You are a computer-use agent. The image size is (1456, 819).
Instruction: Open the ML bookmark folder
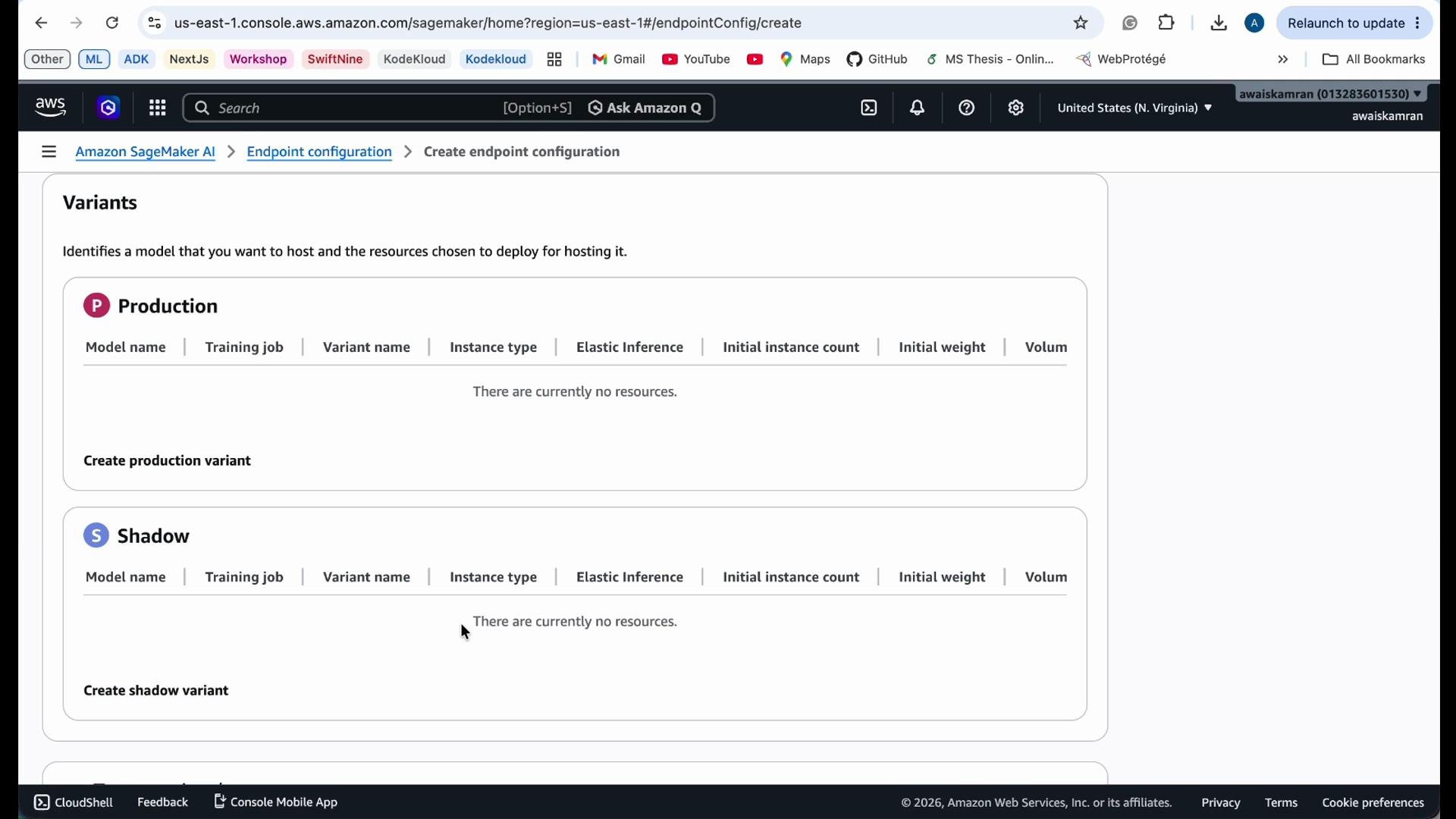click(x=94, y=59)
